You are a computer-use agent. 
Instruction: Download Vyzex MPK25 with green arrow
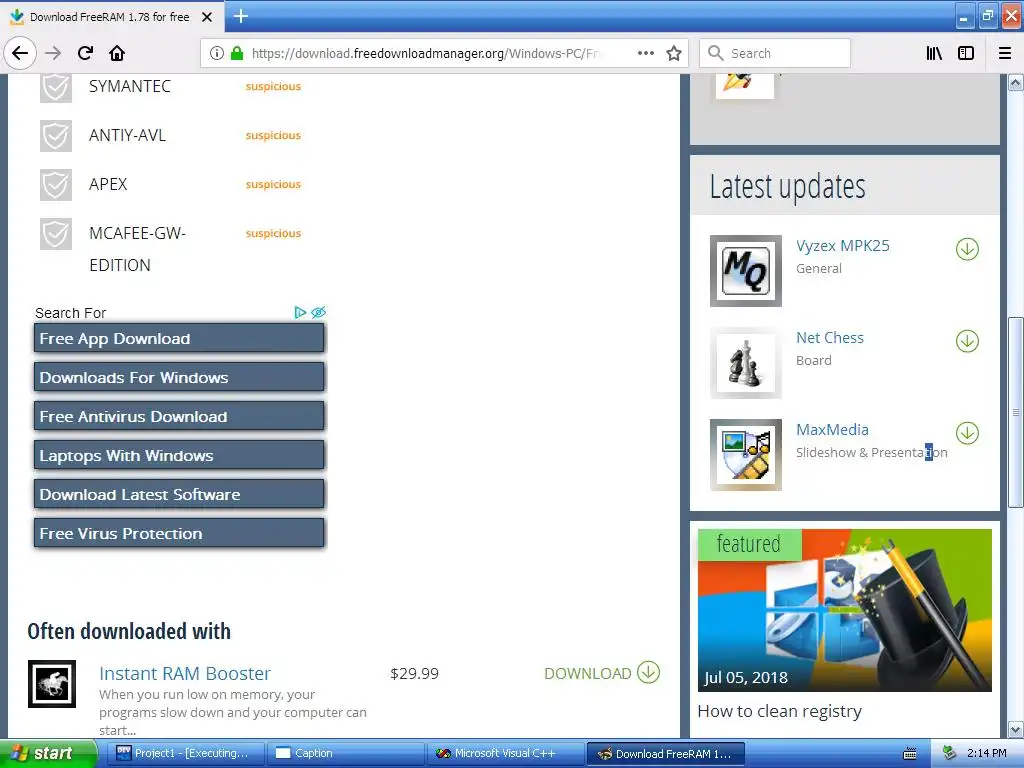tap(967, 249)
